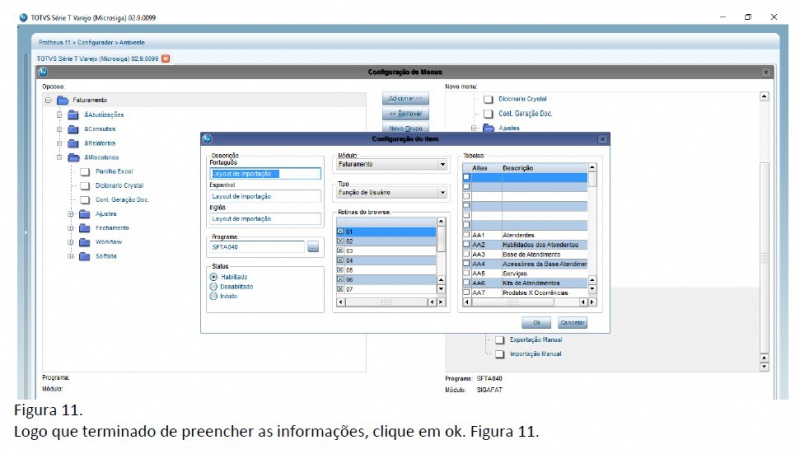Open the Tipo dropdown showing Função de Usuário

(x=442, y=192)
